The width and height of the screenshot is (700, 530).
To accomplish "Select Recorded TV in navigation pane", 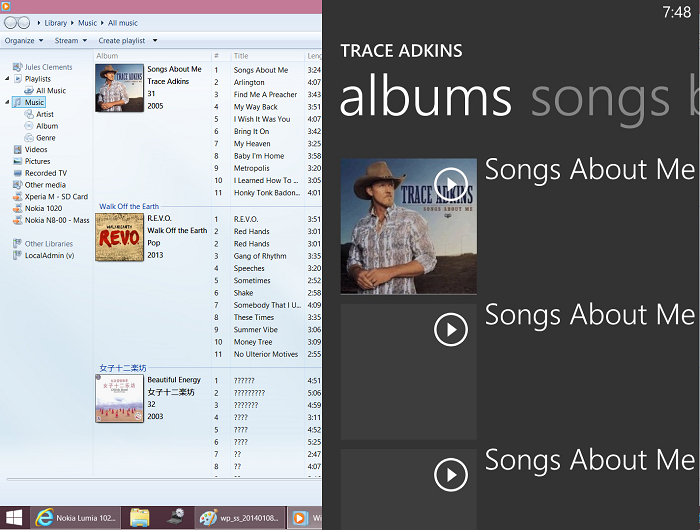I will pos(46,173).
